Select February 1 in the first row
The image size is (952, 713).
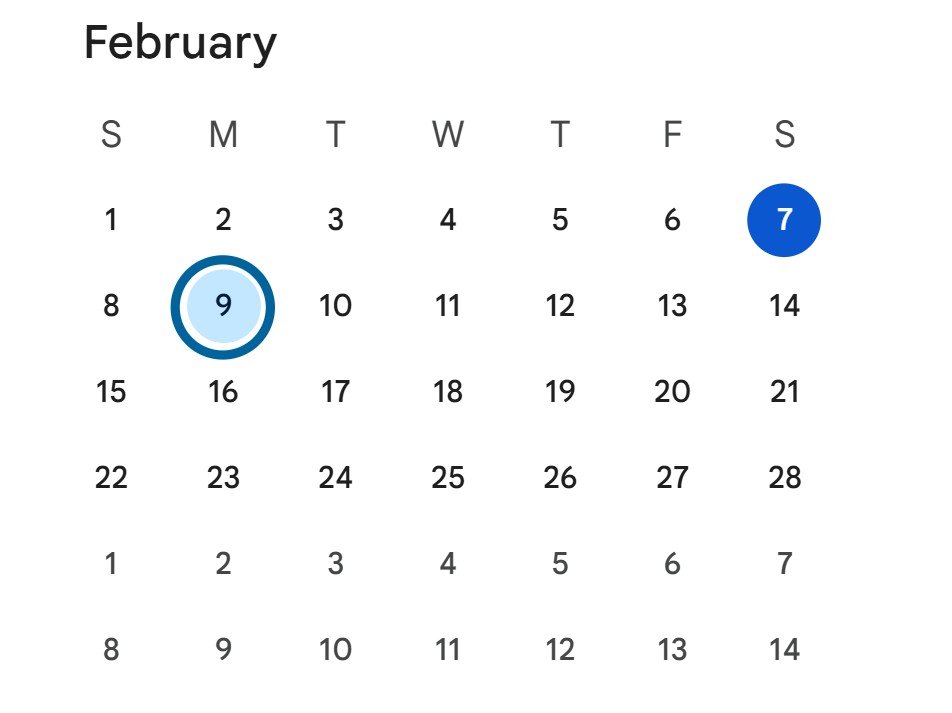tap(111, 220)
